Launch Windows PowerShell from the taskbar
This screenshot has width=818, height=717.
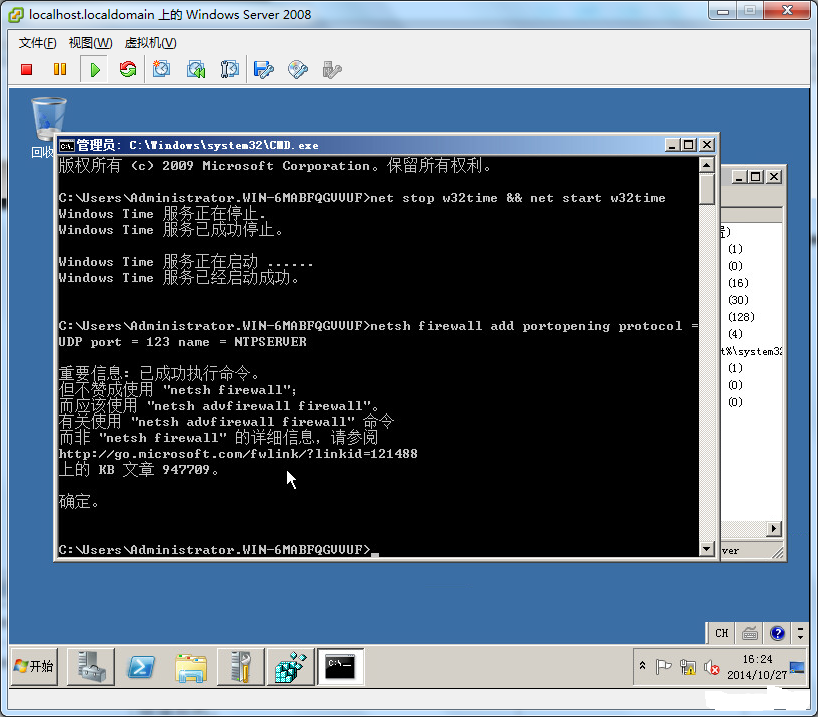tap(141, 666)
